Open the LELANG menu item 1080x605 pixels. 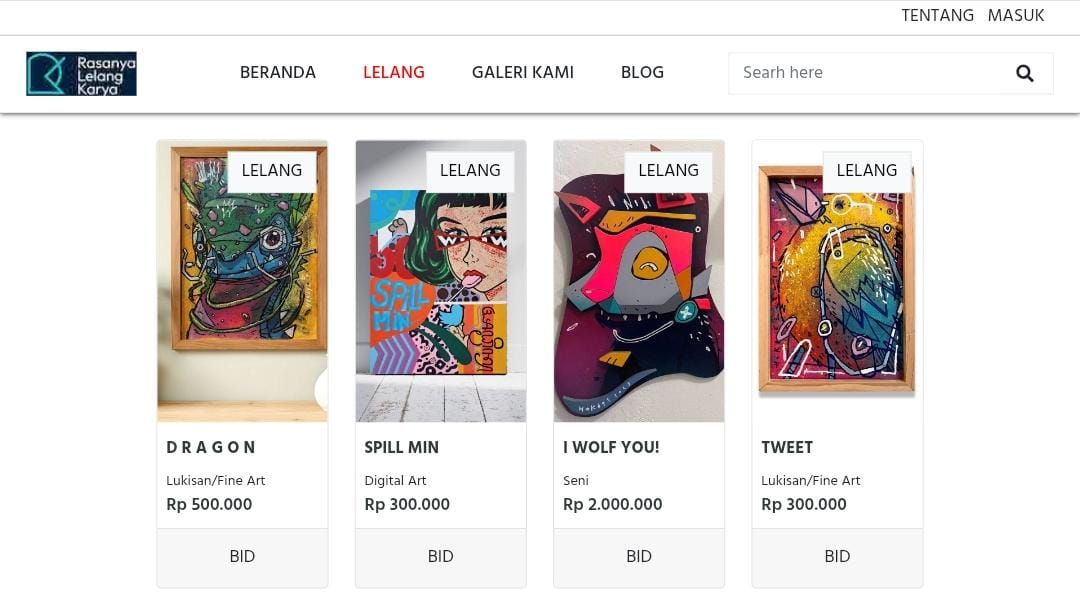[x=393, y=72]
